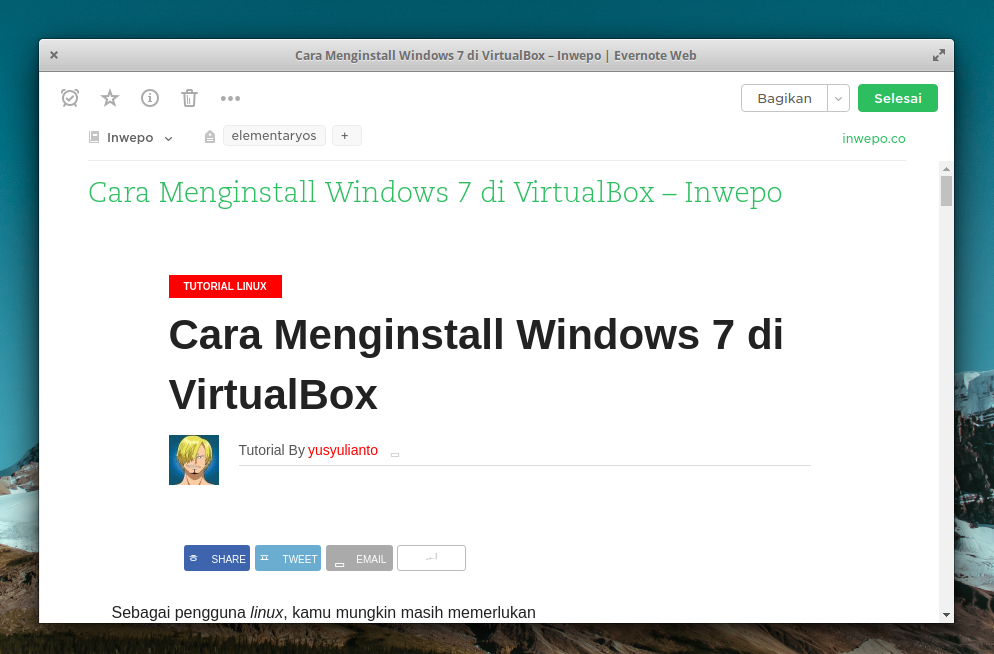Click the green Selesai button

tap(898, 98)
